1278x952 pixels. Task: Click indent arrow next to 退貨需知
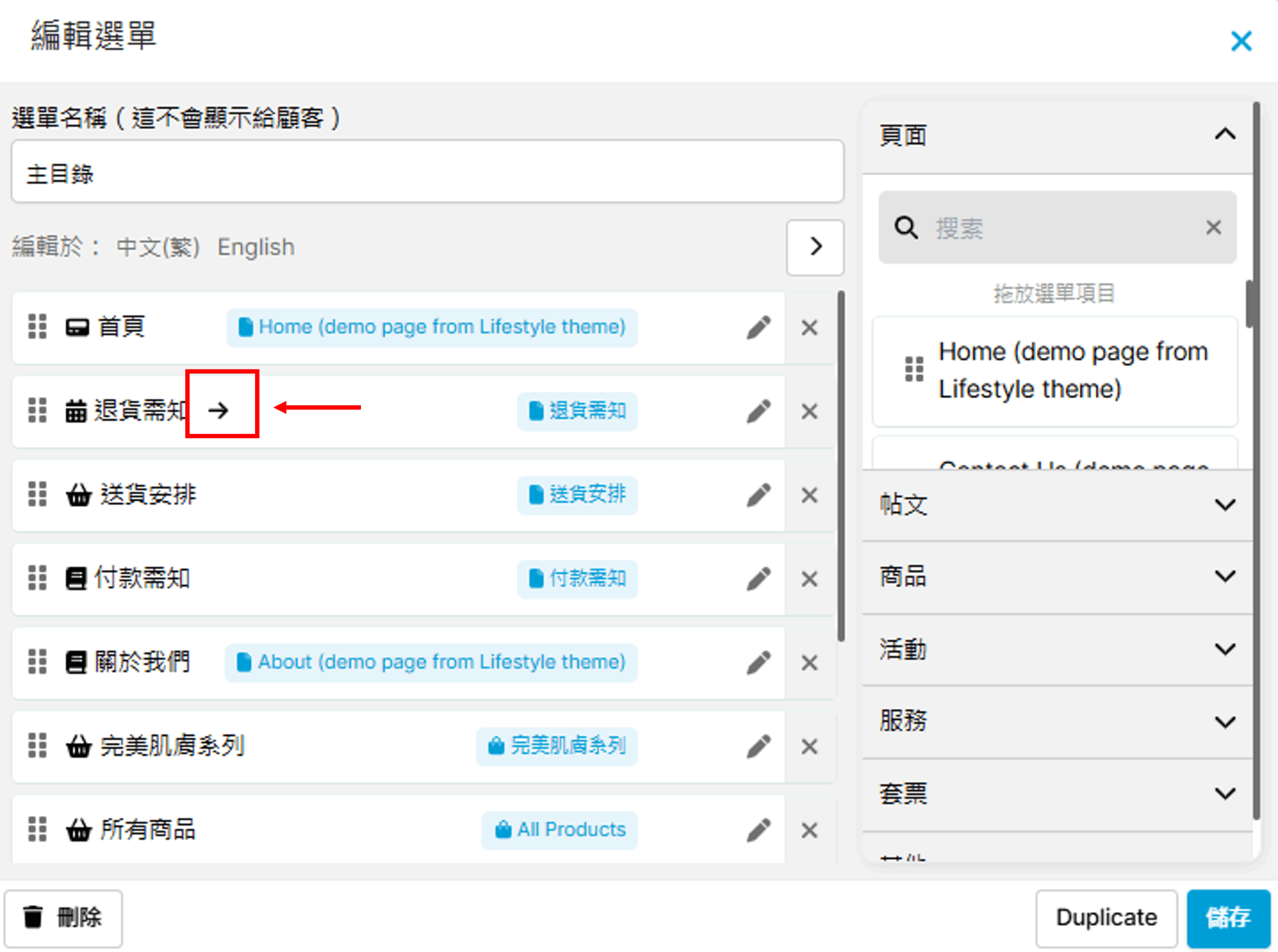tap(218, 410)
